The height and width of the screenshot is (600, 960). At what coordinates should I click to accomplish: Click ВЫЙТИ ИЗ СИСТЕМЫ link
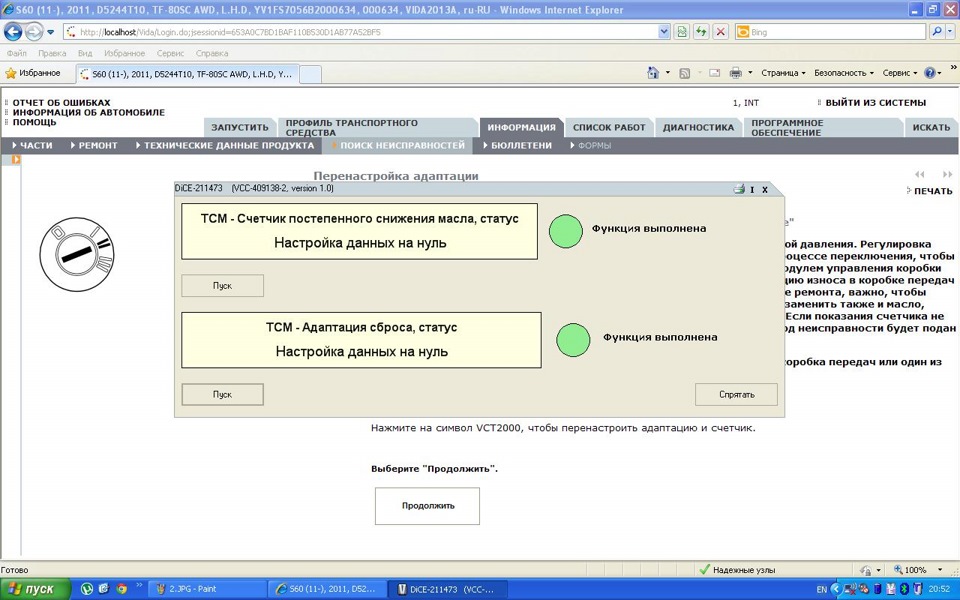tap(876, 103)
